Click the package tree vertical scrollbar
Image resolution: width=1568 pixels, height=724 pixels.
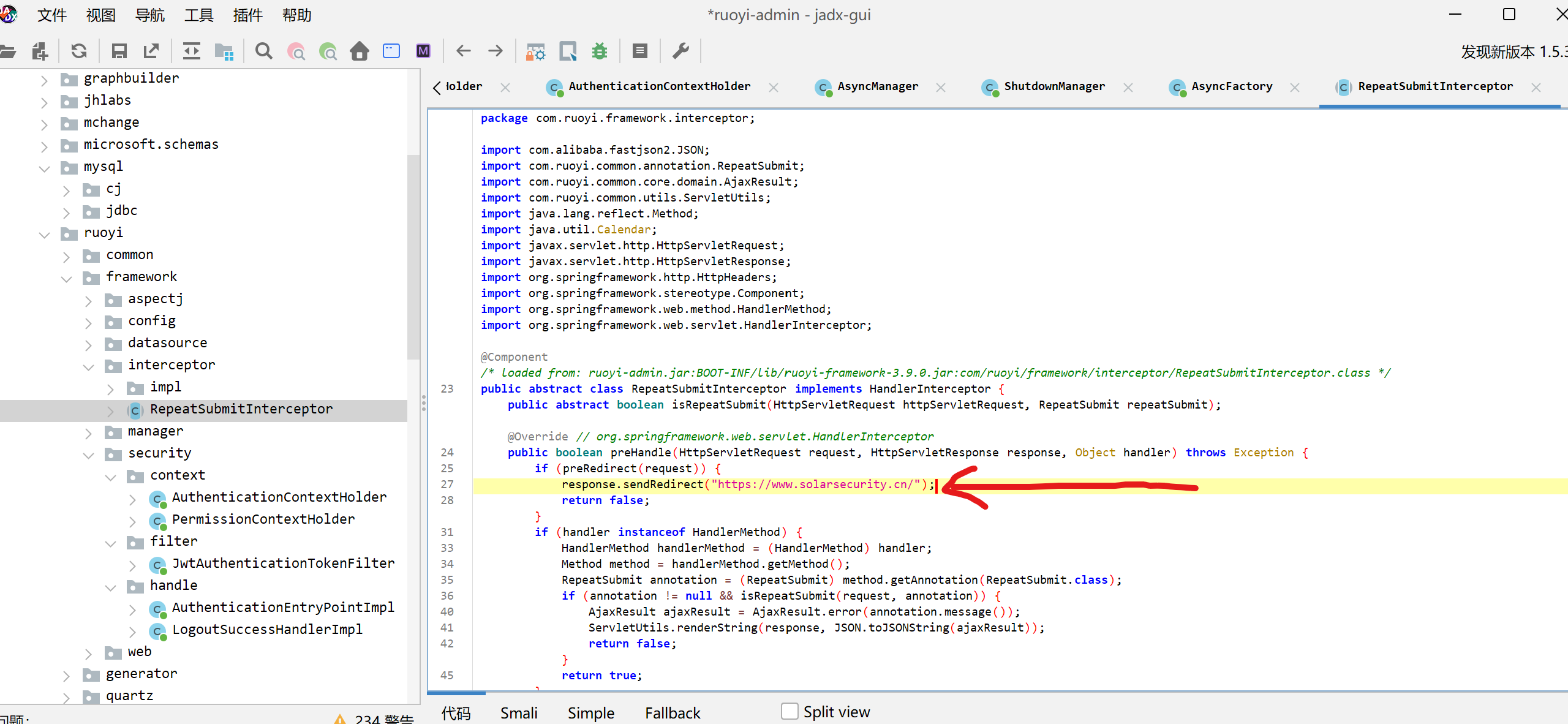click(x=413, y=257)
